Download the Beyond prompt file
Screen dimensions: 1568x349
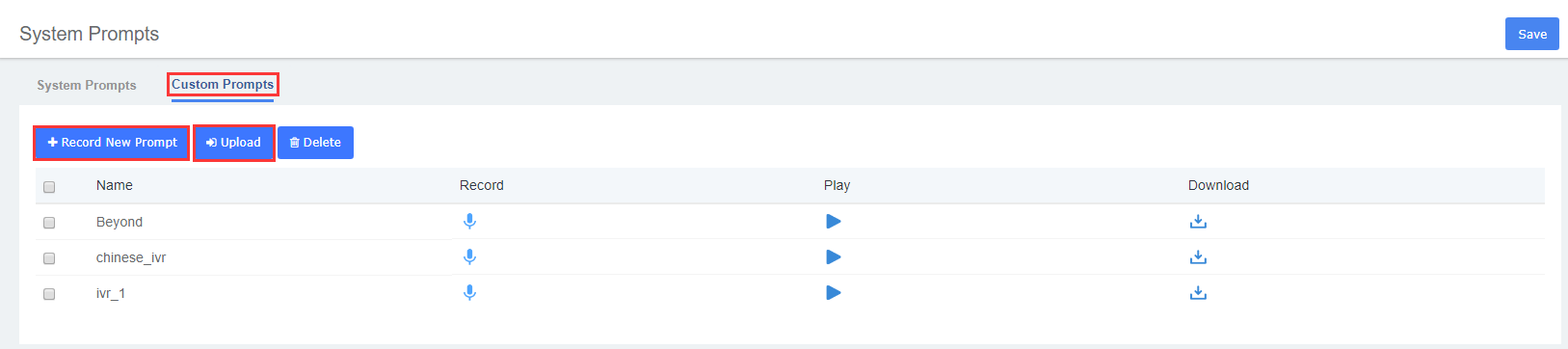click(1198, 222)
